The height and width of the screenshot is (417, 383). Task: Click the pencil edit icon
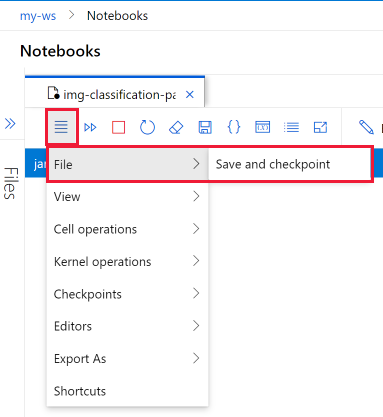click(x=366, y=127)
